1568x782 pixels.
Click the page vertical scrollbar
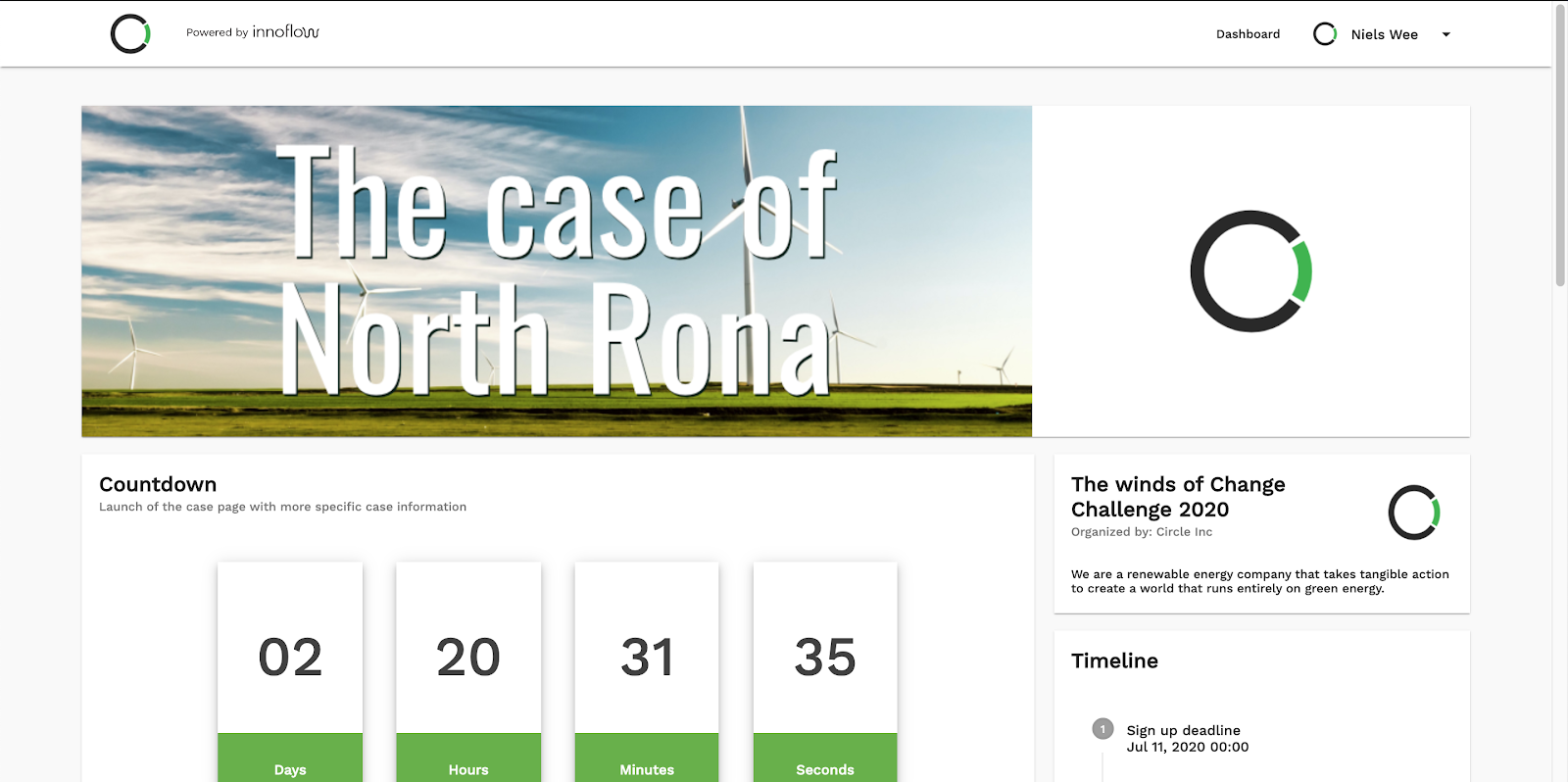(1560, 147)
